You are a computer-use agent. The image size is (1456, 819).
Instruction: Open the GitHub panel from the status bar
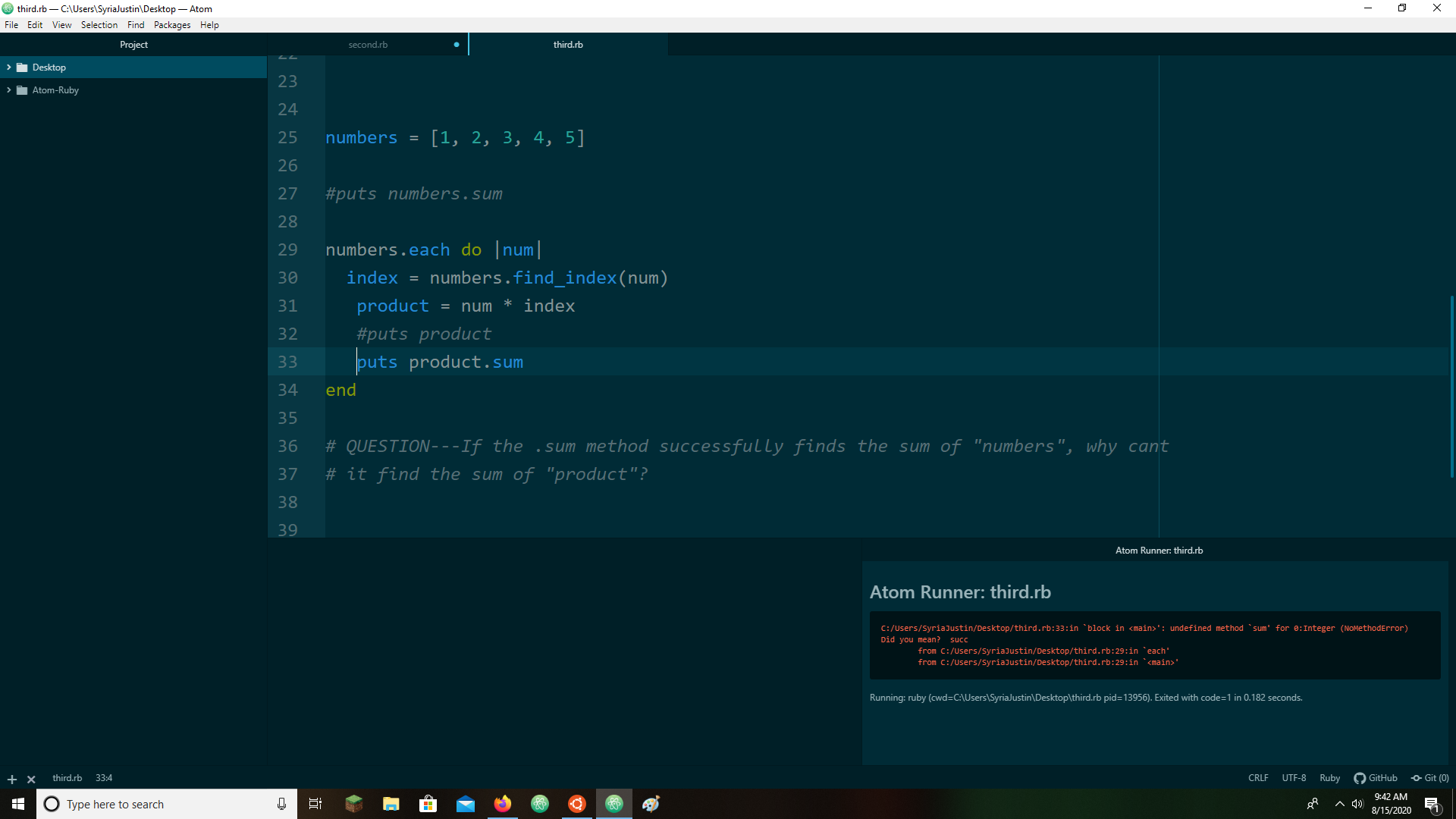[x=1375, y=778]
